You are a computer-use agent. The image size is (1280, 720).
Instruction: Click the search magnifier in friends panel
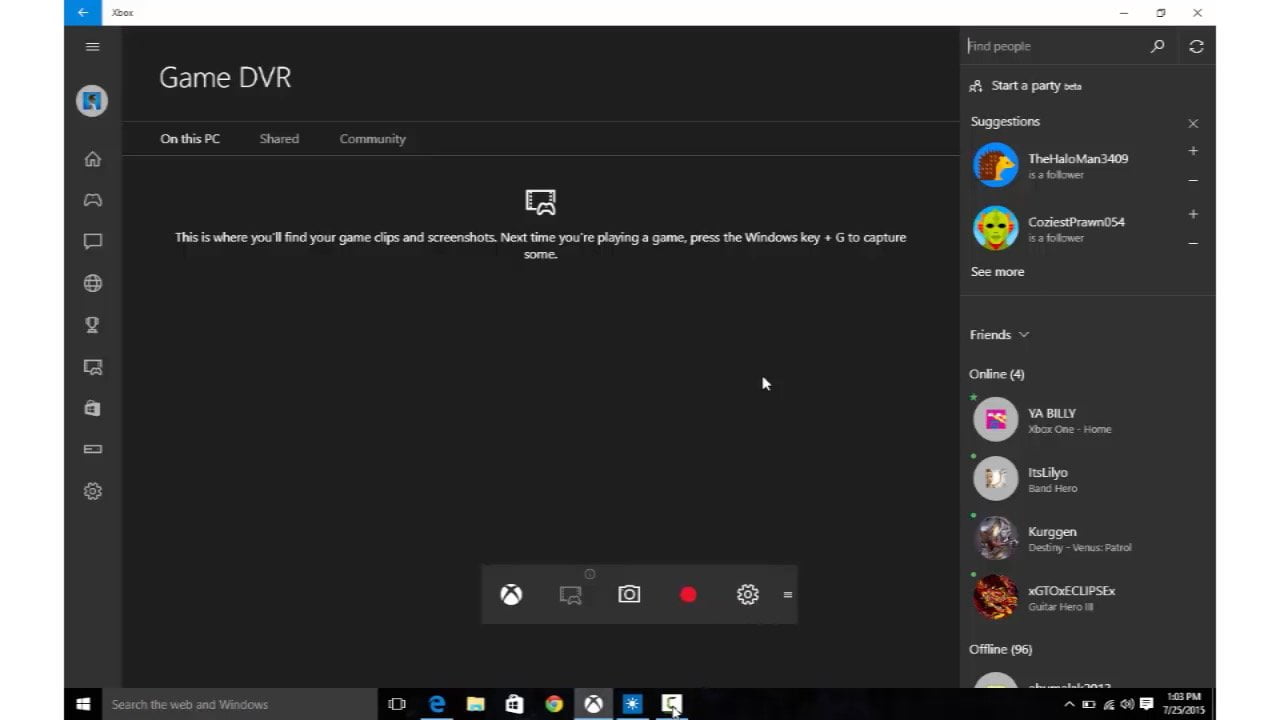[x=1158, y=46]
